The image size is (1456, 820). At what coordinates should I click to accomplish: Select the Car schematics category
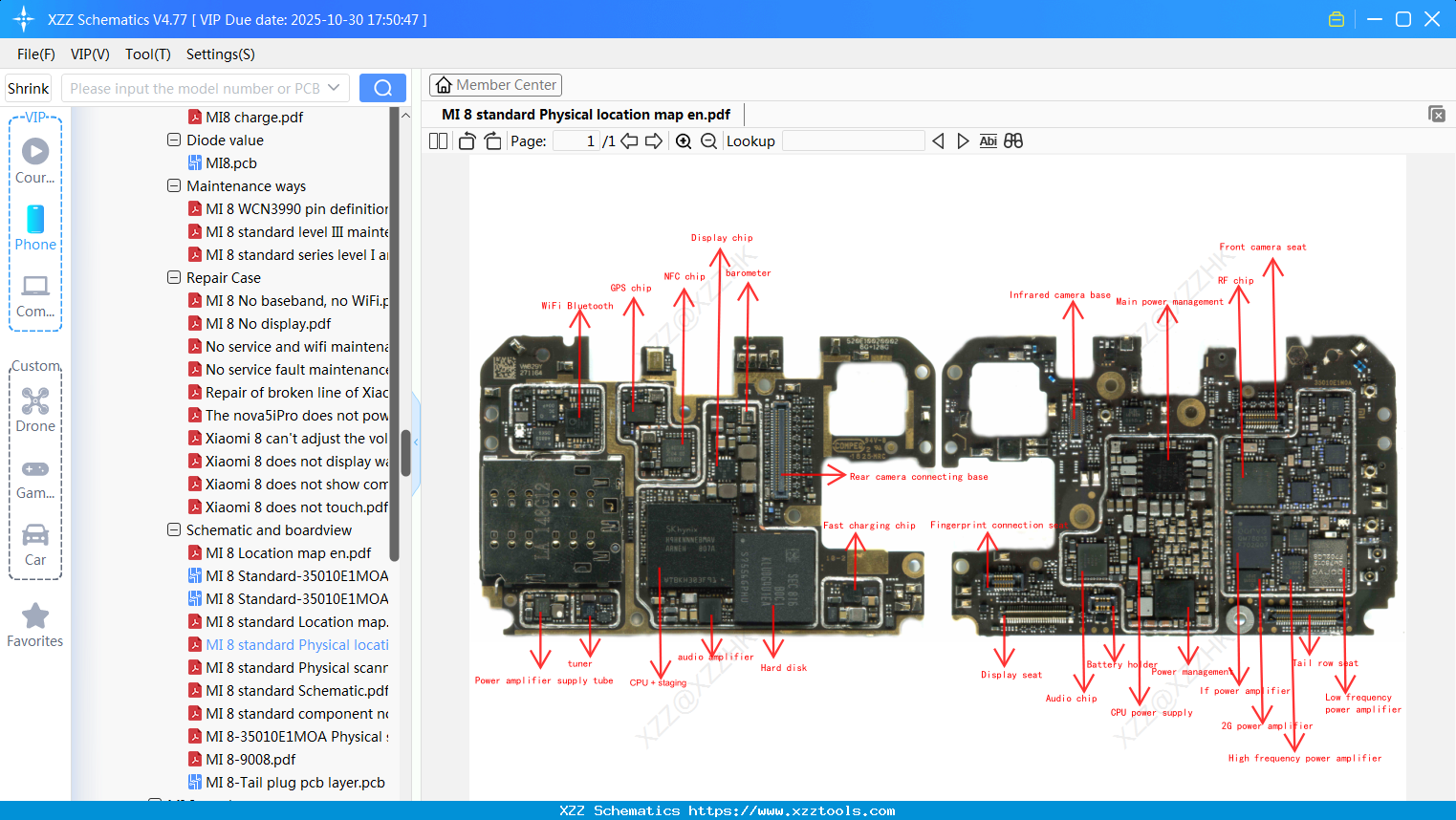[x=34, y=543]
